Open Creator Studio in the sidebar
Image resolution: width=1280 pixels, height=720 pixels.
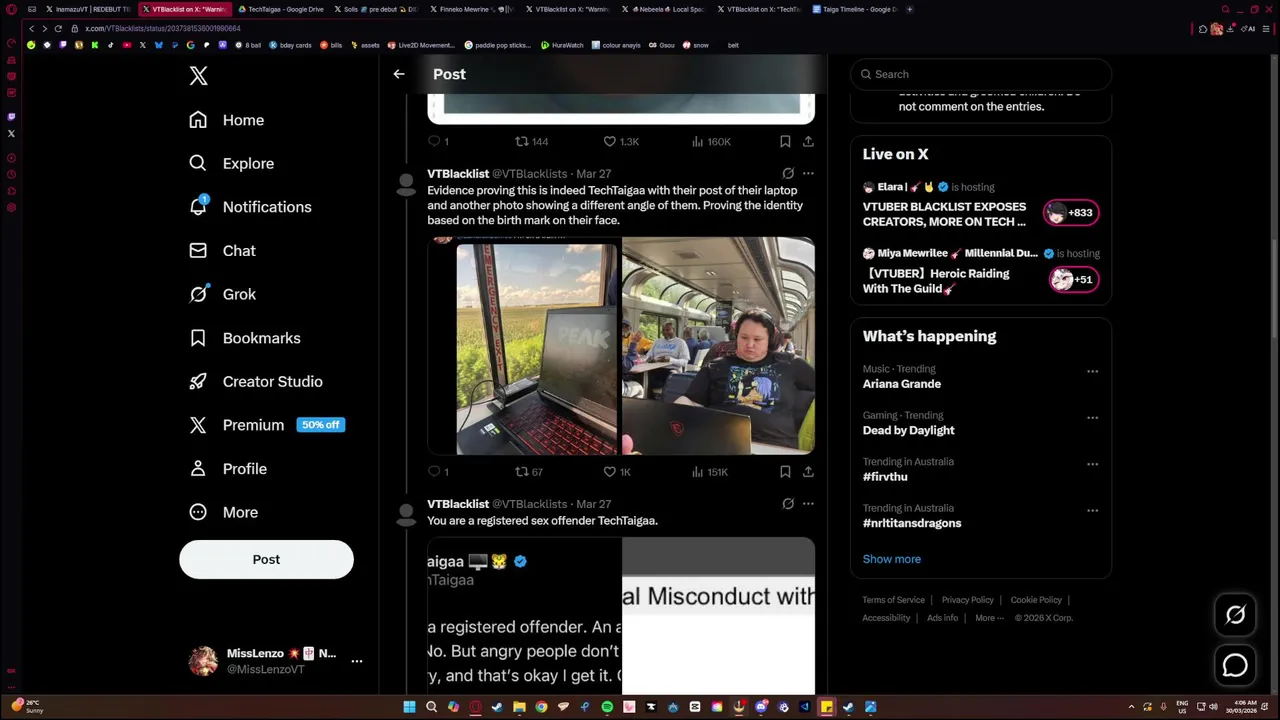point(256,381)
